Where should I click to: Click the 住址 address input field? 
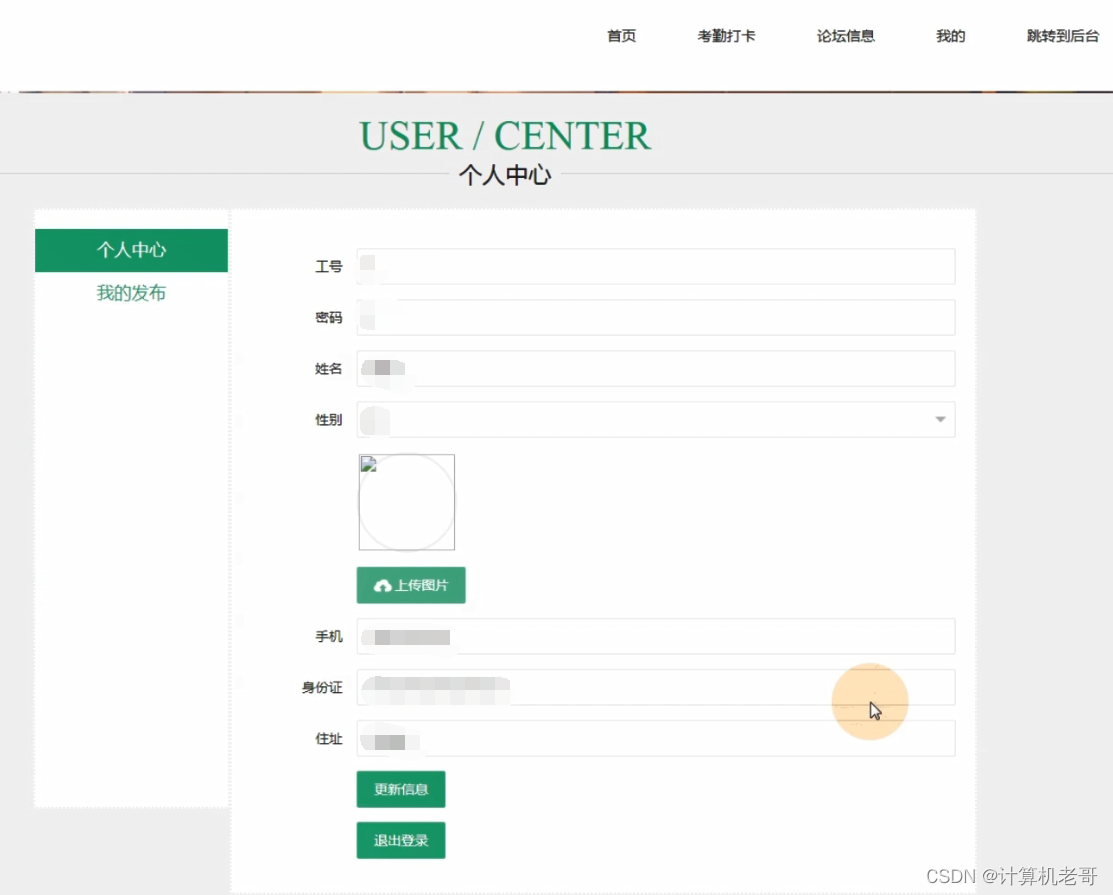pyautogui.click(x=656, y=738)
